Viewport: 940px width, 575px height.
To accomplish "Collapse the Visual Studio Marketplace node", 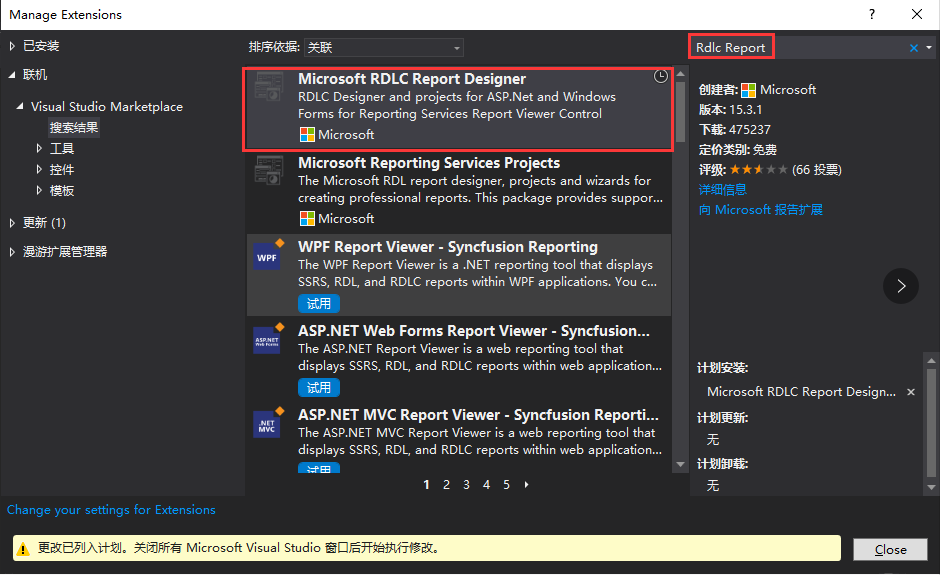I will (x=20, y=107).
